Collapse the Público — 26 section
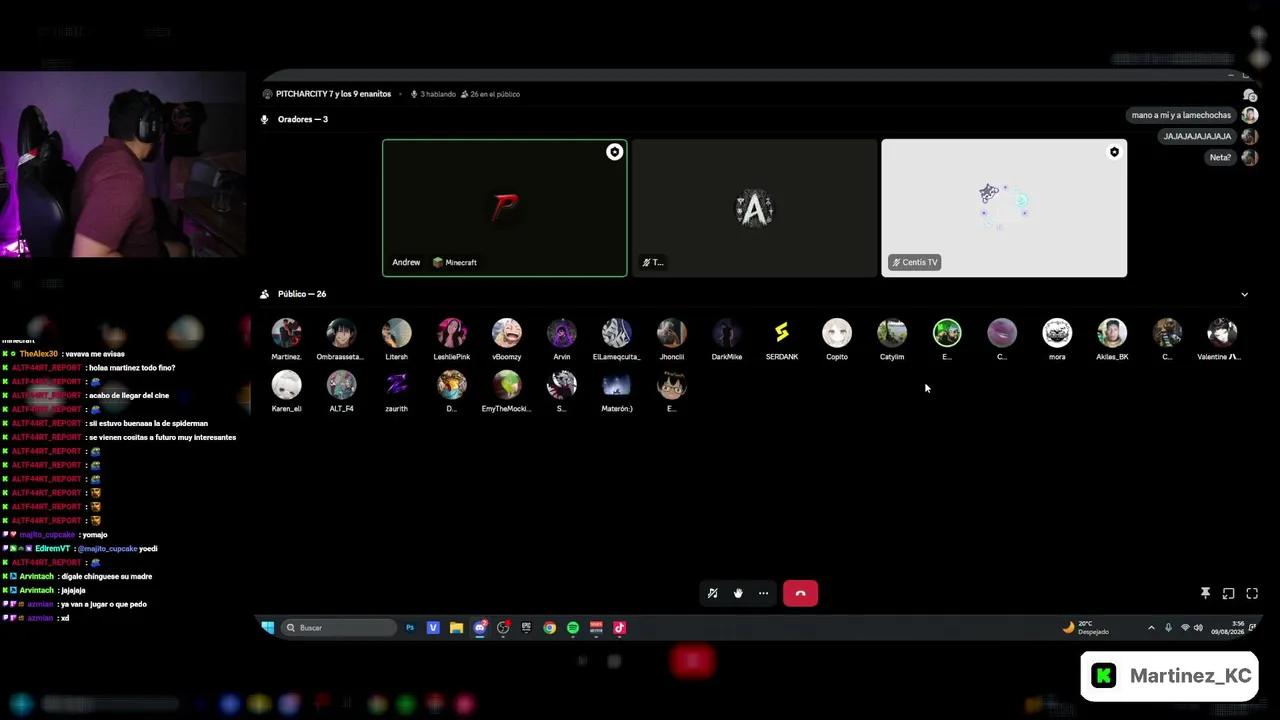Screen dimensions: 1280x720 (x=1244, y=294)
